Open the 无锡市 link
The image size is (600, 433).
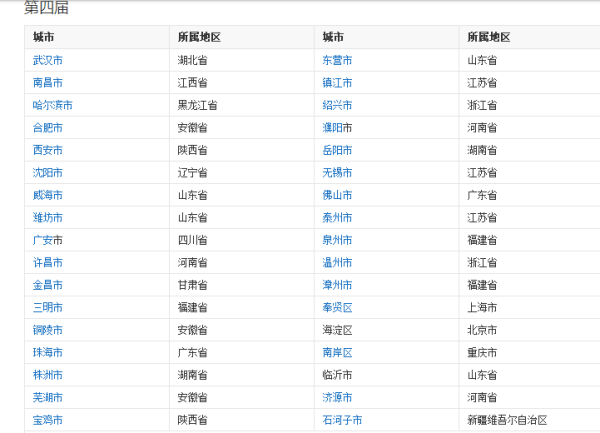pyautogui.click(x=337, y=173)
